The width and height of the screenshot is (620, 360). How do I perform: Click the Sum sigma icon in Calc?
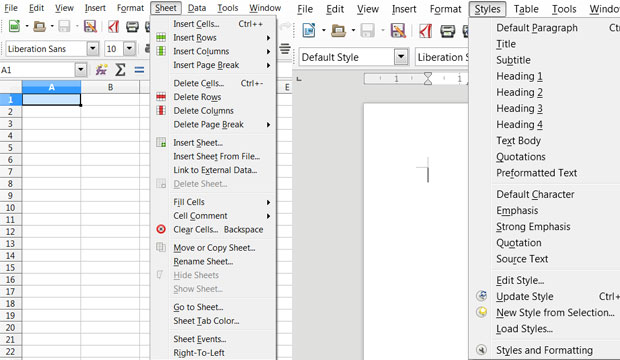click(120, 70)
